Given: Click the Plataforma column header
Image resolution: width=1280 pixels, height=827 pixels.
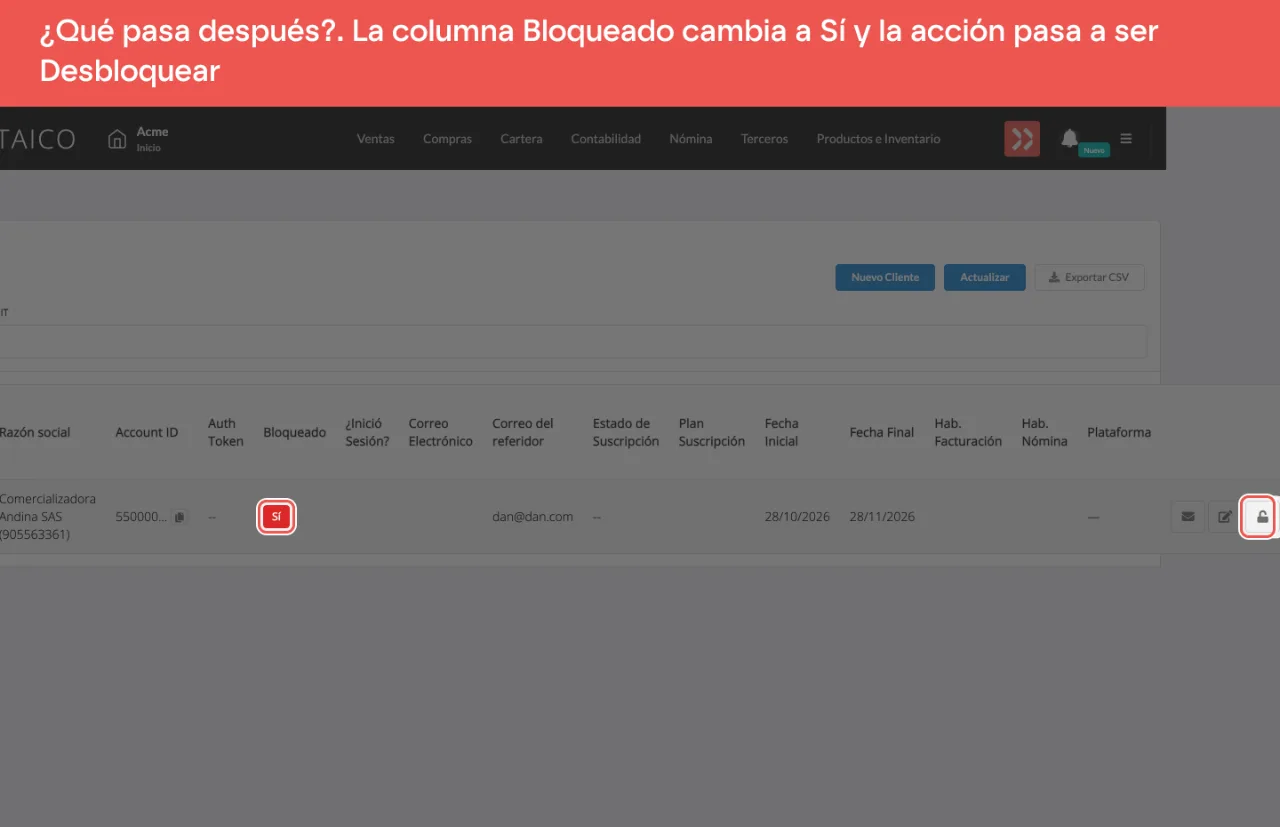Looking at the screenshot, I should click(x=1119, y=432).
